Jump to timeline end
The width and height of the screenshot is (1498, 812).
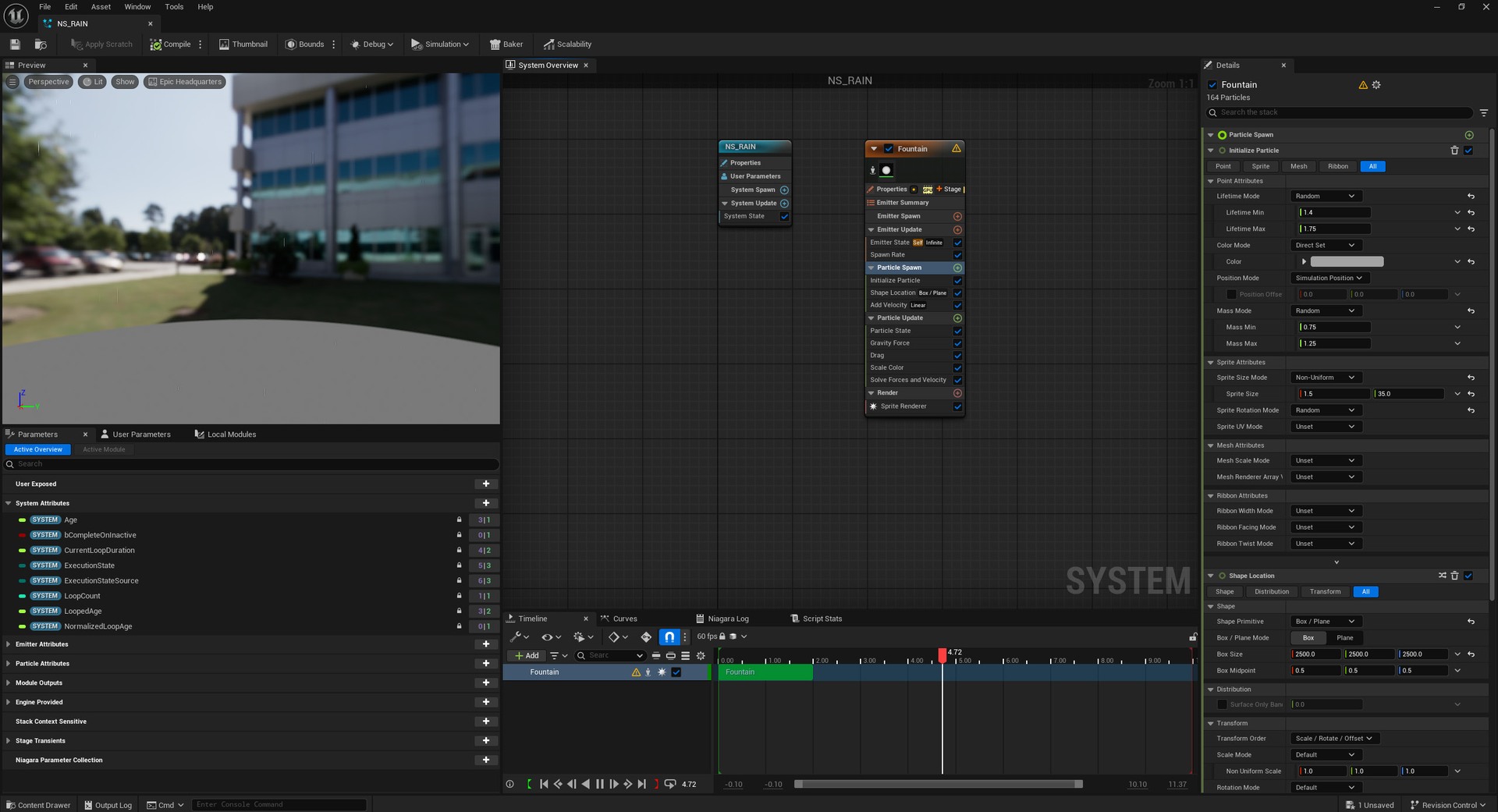point(642,785)
